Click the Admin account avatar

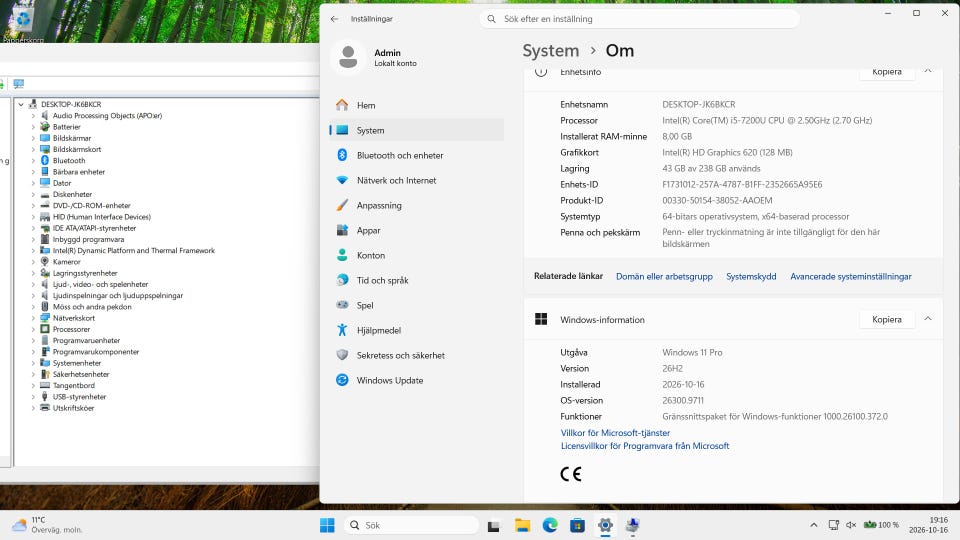[x=348, y=57]
